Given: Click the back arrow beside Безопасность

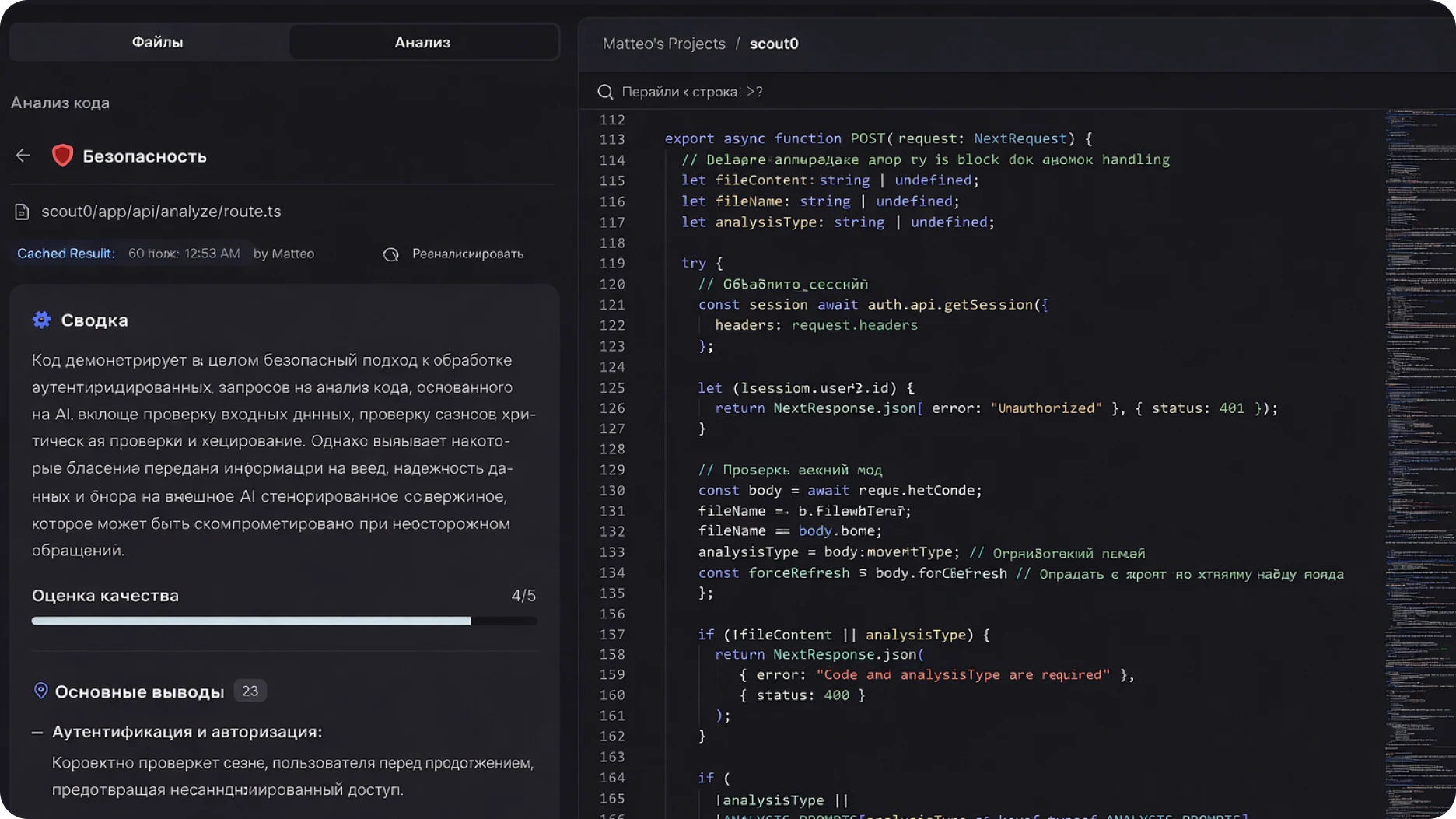Looking at the screenshot, I should click(23, 156).
